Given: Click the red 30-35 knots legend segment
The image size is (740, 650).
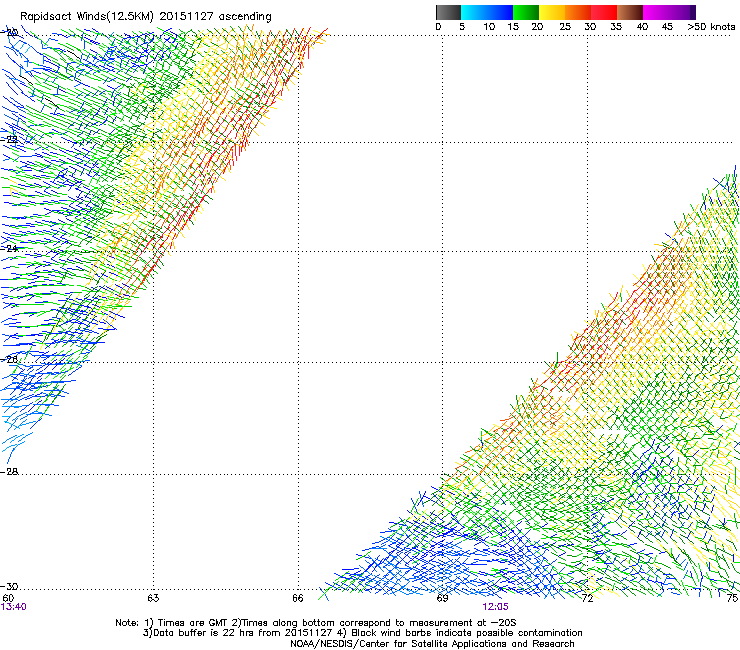Looking at the screenshot, I should point(604,12).
